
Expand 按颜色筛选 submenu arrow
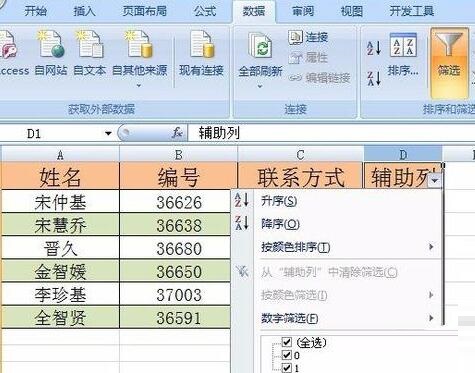point(431,295)
